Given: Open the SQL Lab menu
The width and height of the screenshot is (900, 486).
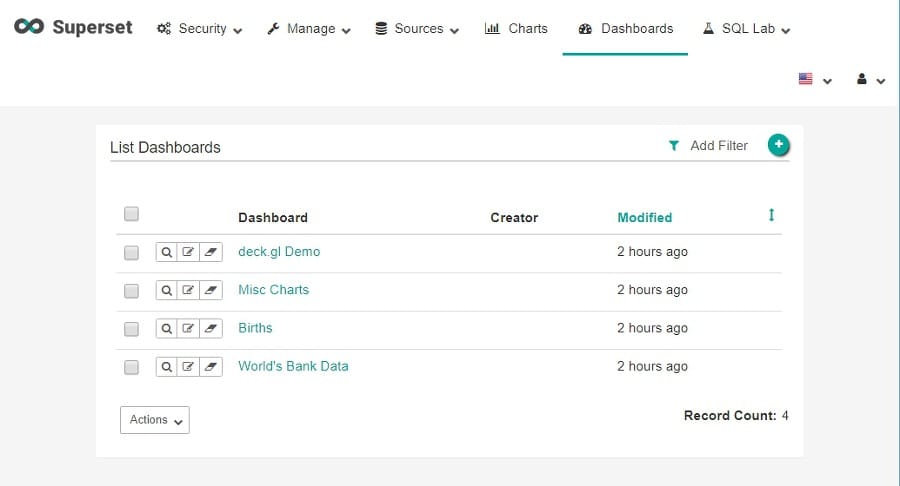Looking at the screenshot, I should coord(746,29).
